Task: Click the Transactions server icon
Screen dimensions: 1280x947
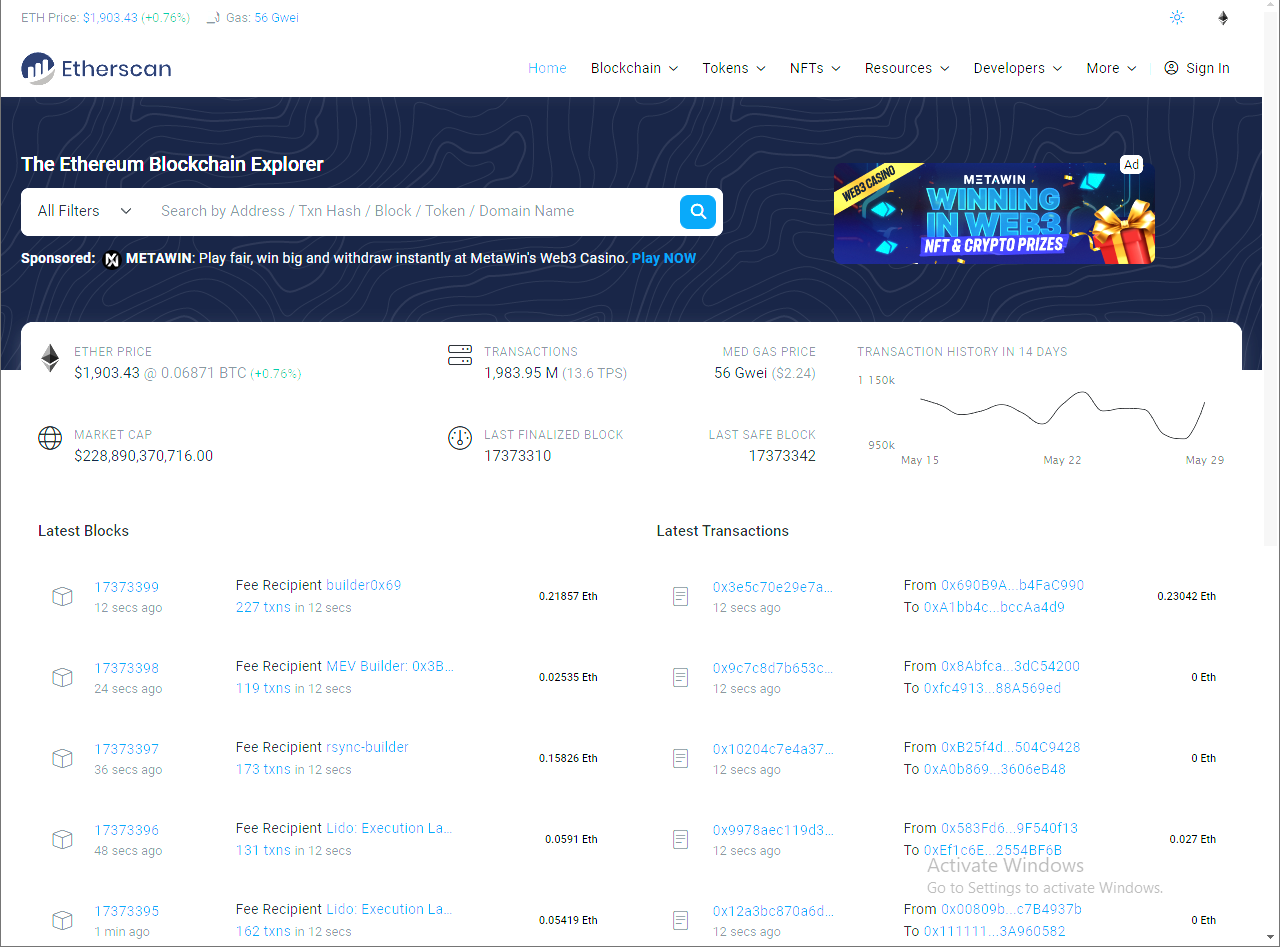Action: tap(460, 355)
